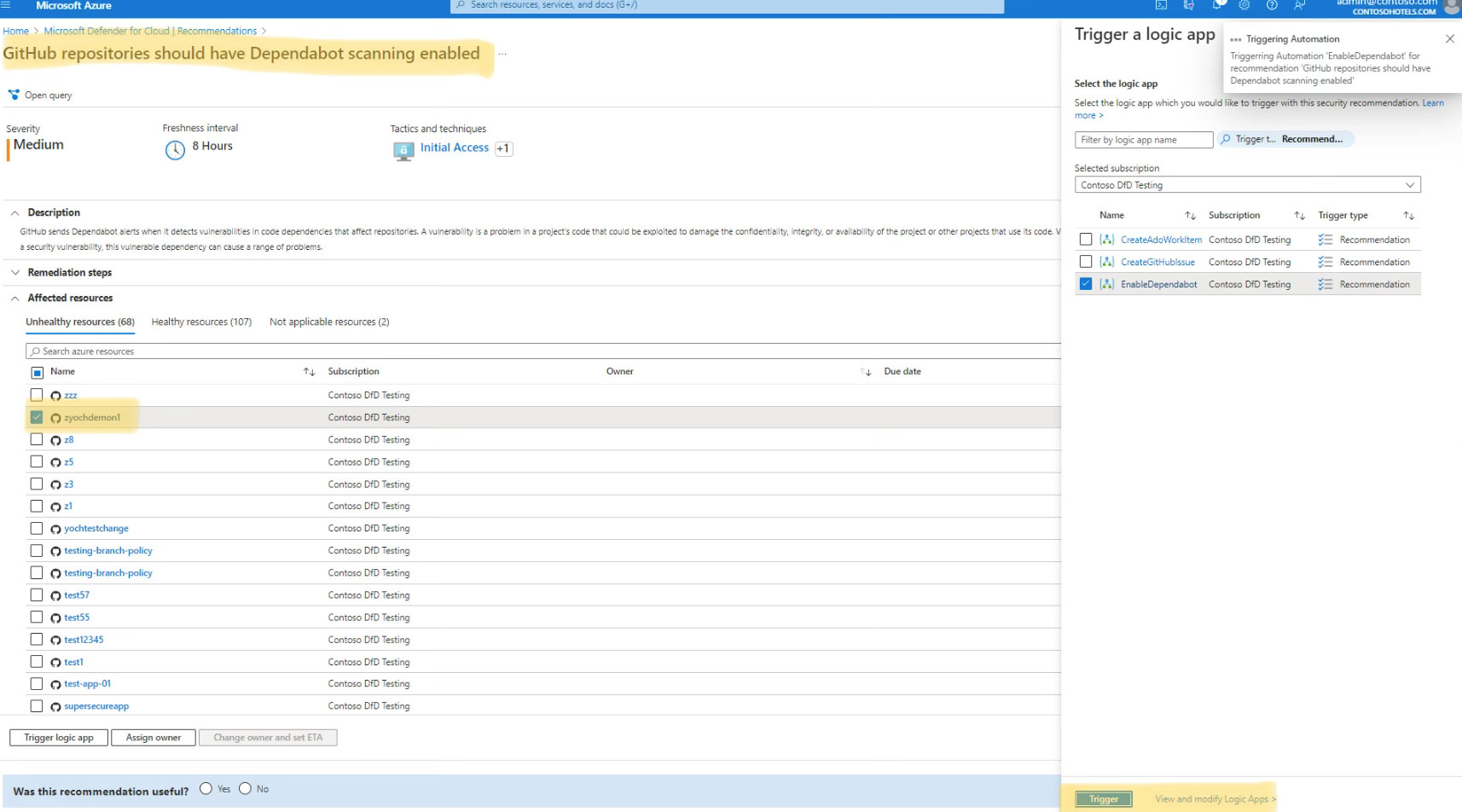
Task: Uncheck the zyochdemon1 repository checkbox
Action: point(37,417)
